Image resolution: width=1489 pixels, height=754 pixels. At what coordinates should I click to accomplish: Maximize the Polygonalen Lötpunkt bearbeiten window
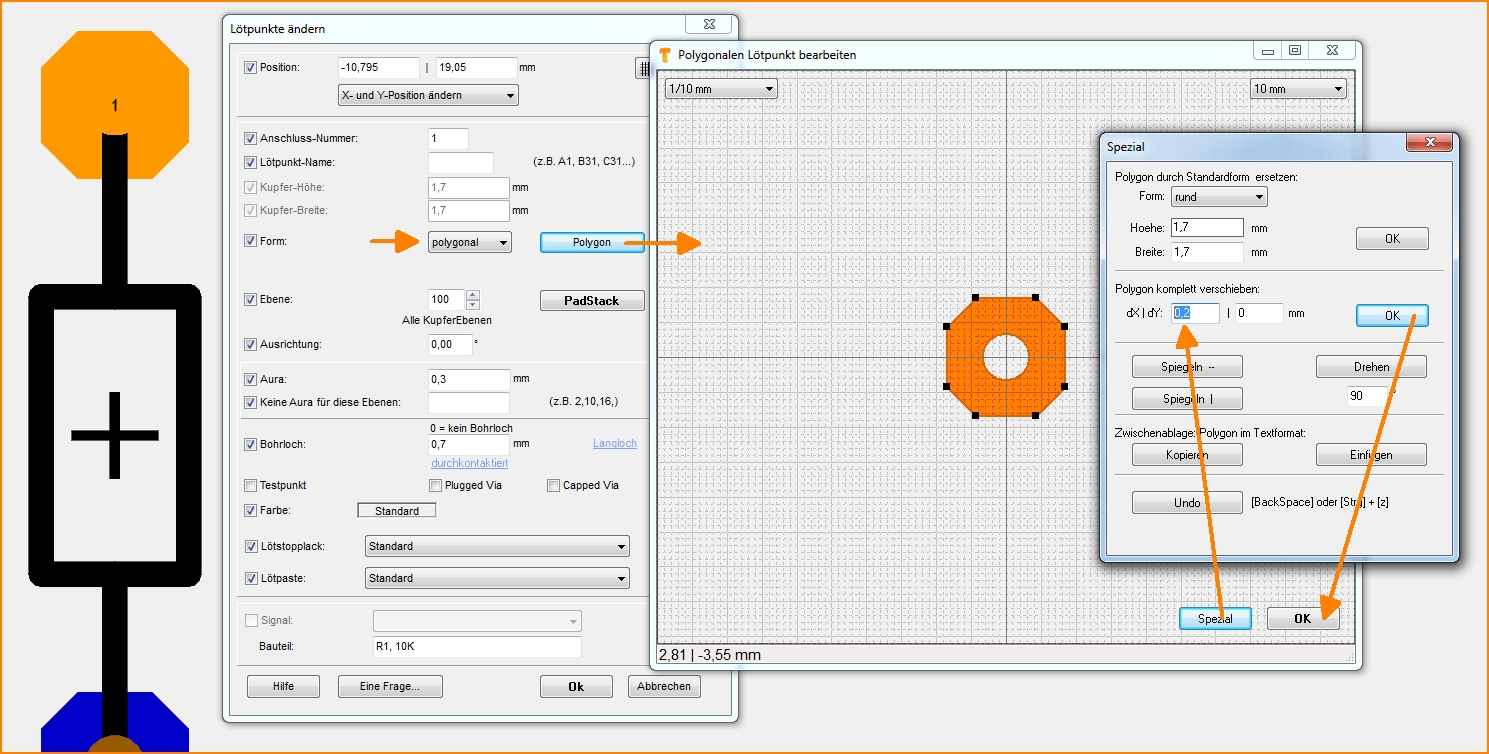pyautogui.click(x=1295, y=51)
